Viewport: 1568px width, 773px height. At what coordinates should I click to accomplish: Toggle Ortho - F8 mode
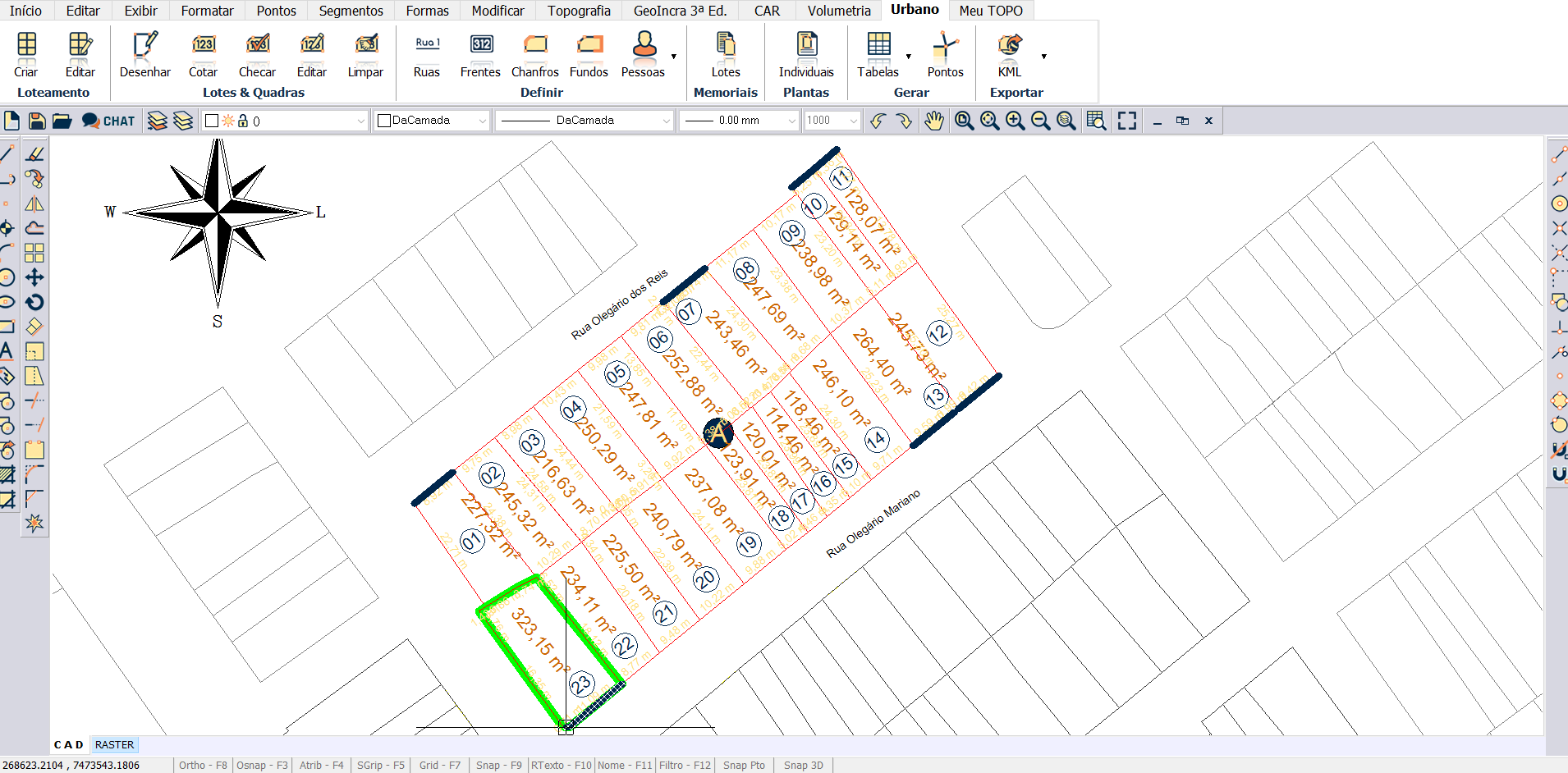click(x=203, y=765)
